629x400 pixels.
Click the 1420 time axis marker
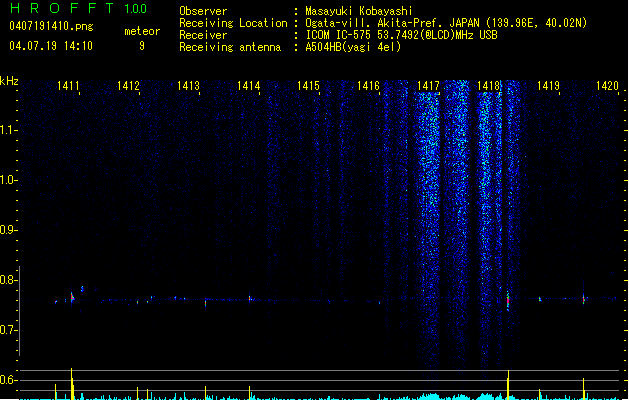pos(607,86)
